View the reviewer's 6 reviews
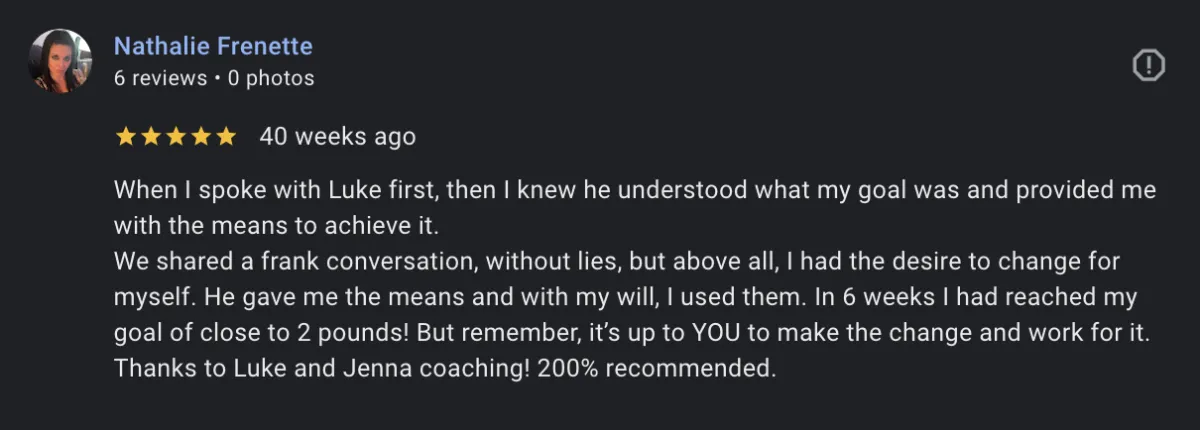The image size is (1200, 430). pyautogui.click(x=160, y=78)
